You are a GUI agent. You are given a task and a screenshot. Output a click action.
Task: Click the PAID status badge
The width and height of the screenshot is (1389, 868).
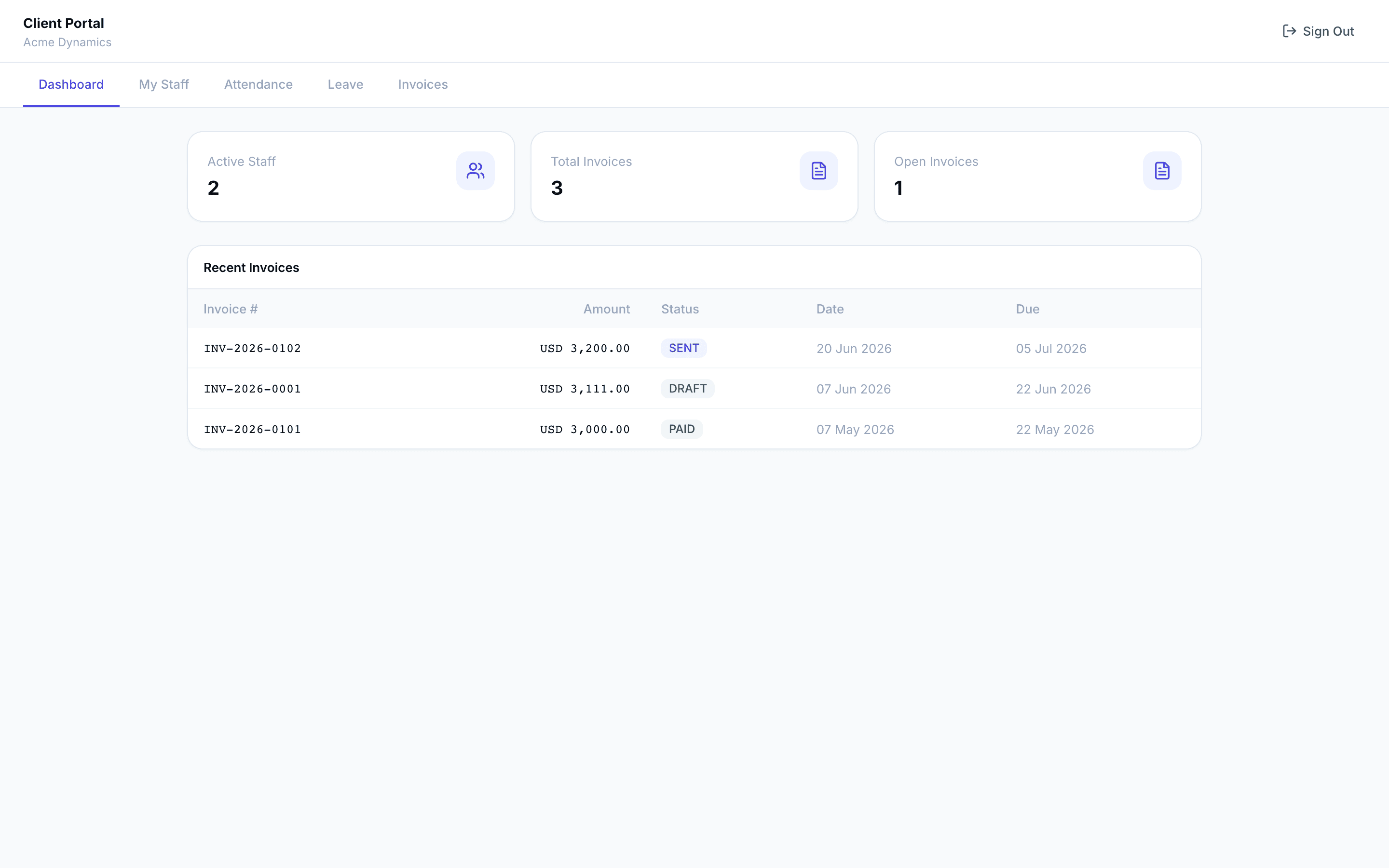(x=682, y=429)
